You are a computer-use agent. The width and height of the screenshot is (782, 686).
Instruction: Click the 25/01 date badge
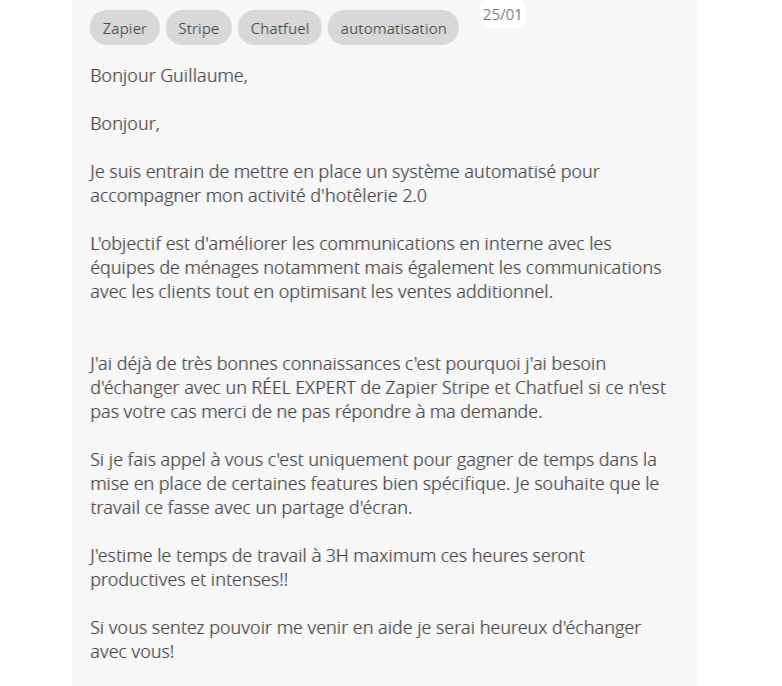tap(502, 14)
